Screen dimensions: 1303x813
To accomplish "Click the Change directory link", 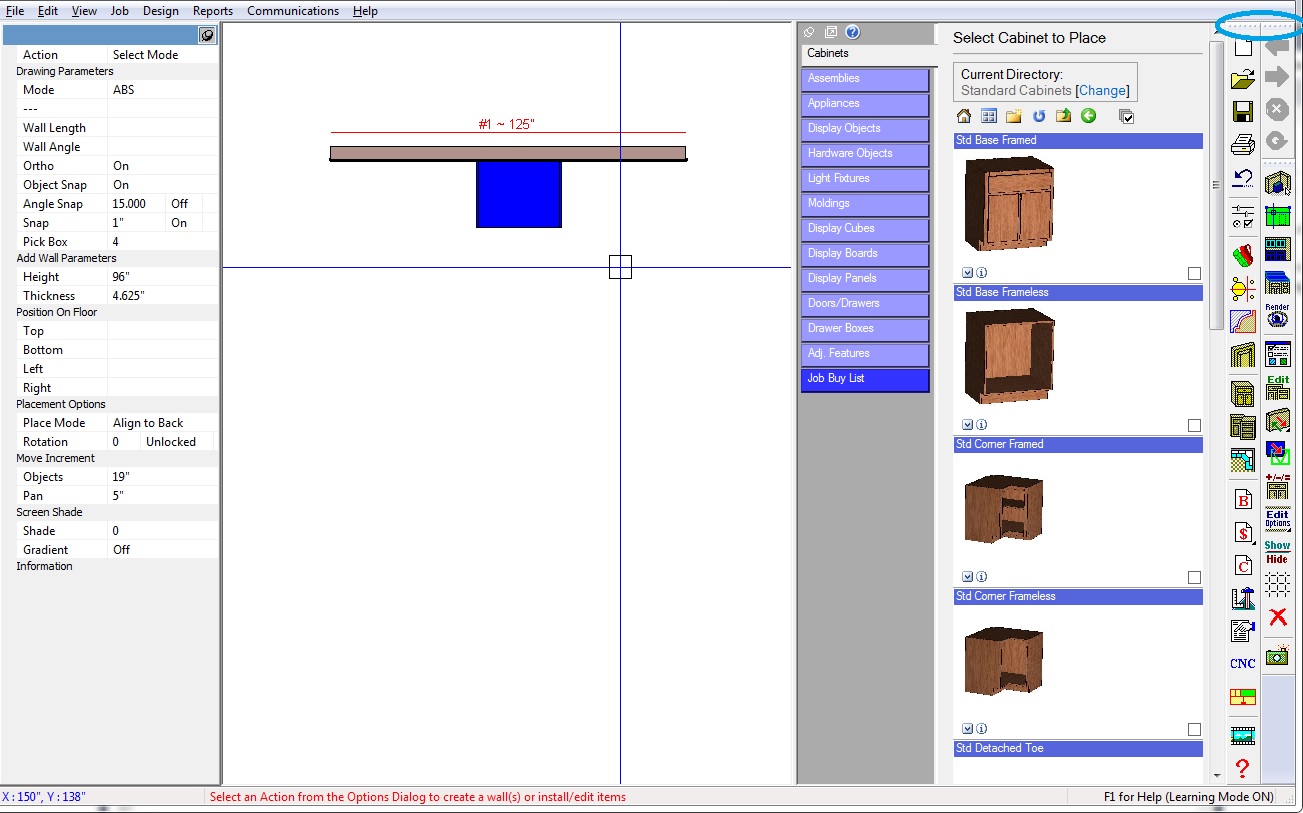I will point(1102,90).
